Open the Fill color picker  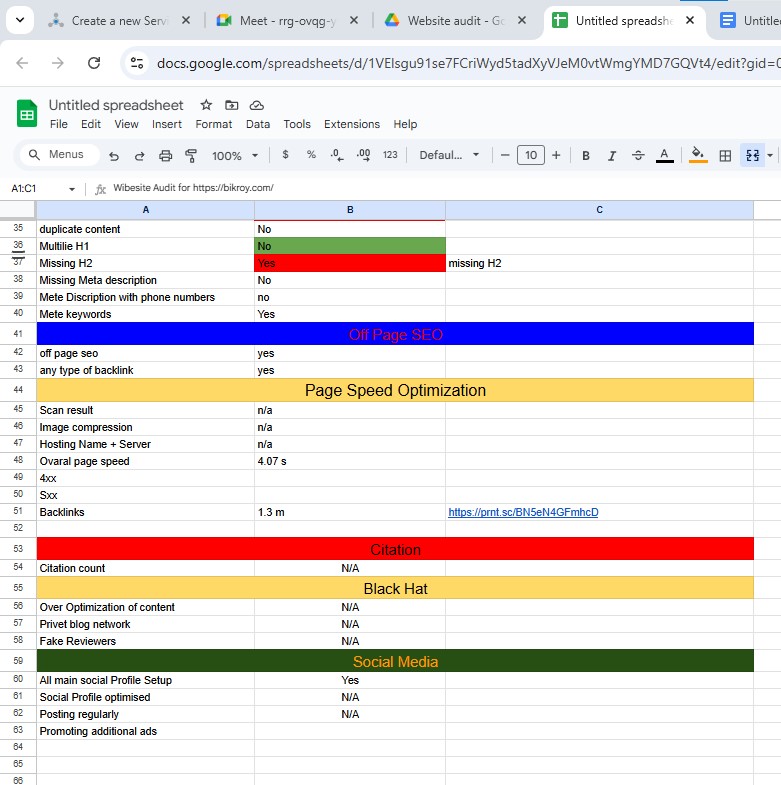click(x=698, y=155)
